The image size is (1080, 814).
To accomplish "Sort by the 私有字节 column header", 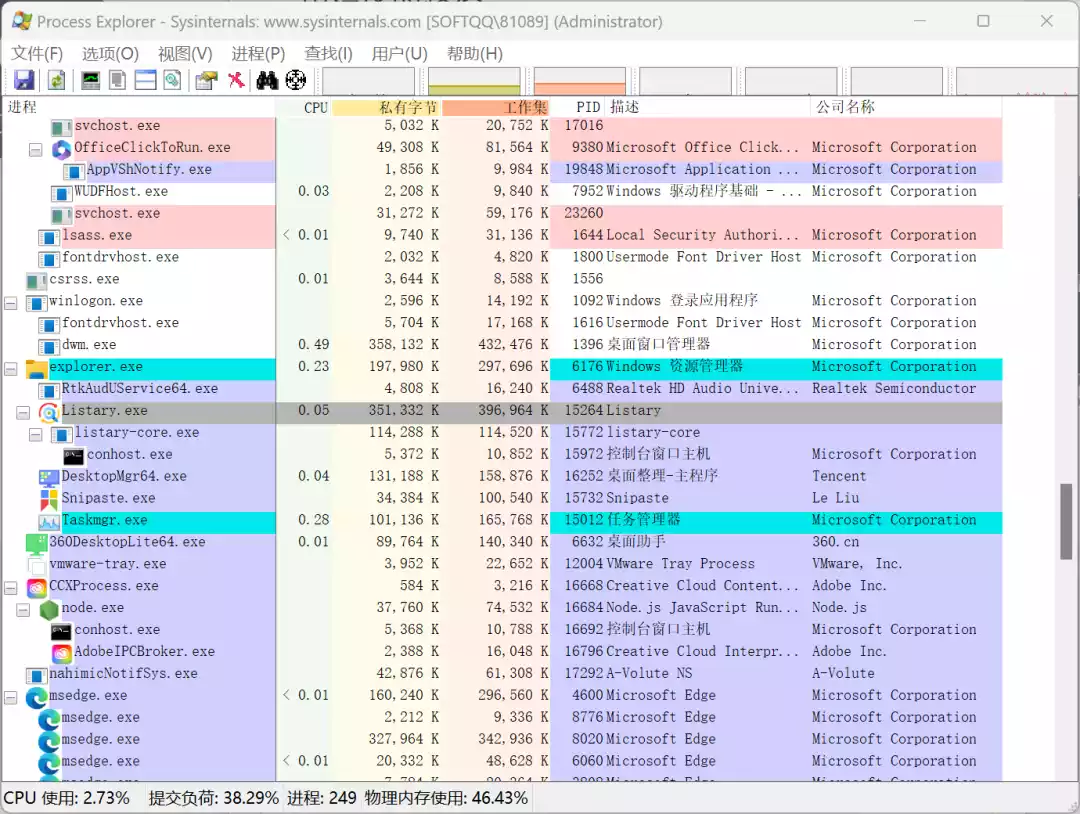I will click(x=386, y=107).
